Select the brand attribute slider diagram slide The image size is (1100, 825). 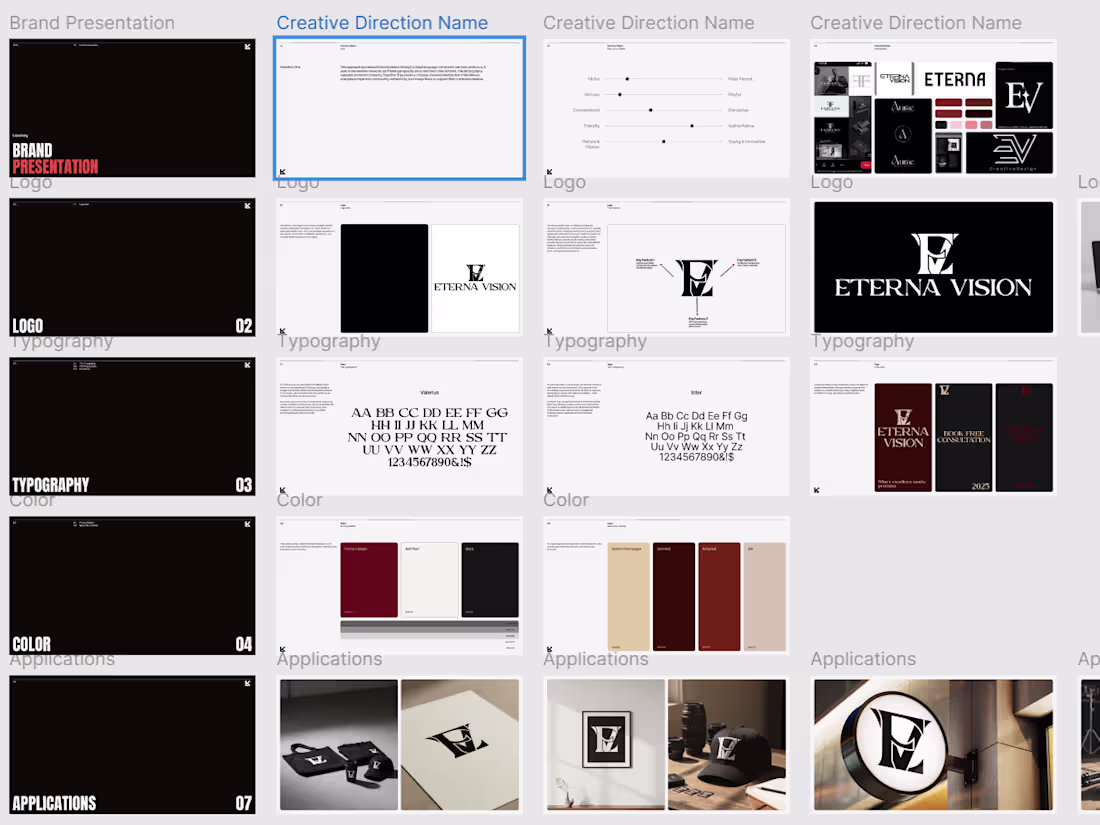[666, 108]
